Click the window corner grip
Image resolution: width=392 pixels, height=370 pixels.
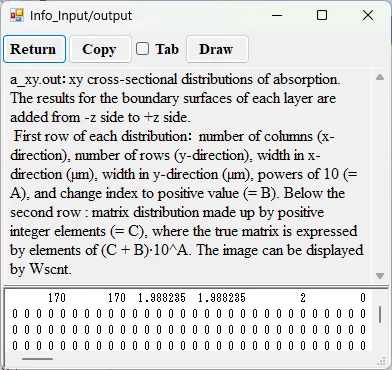click(381, 362)
